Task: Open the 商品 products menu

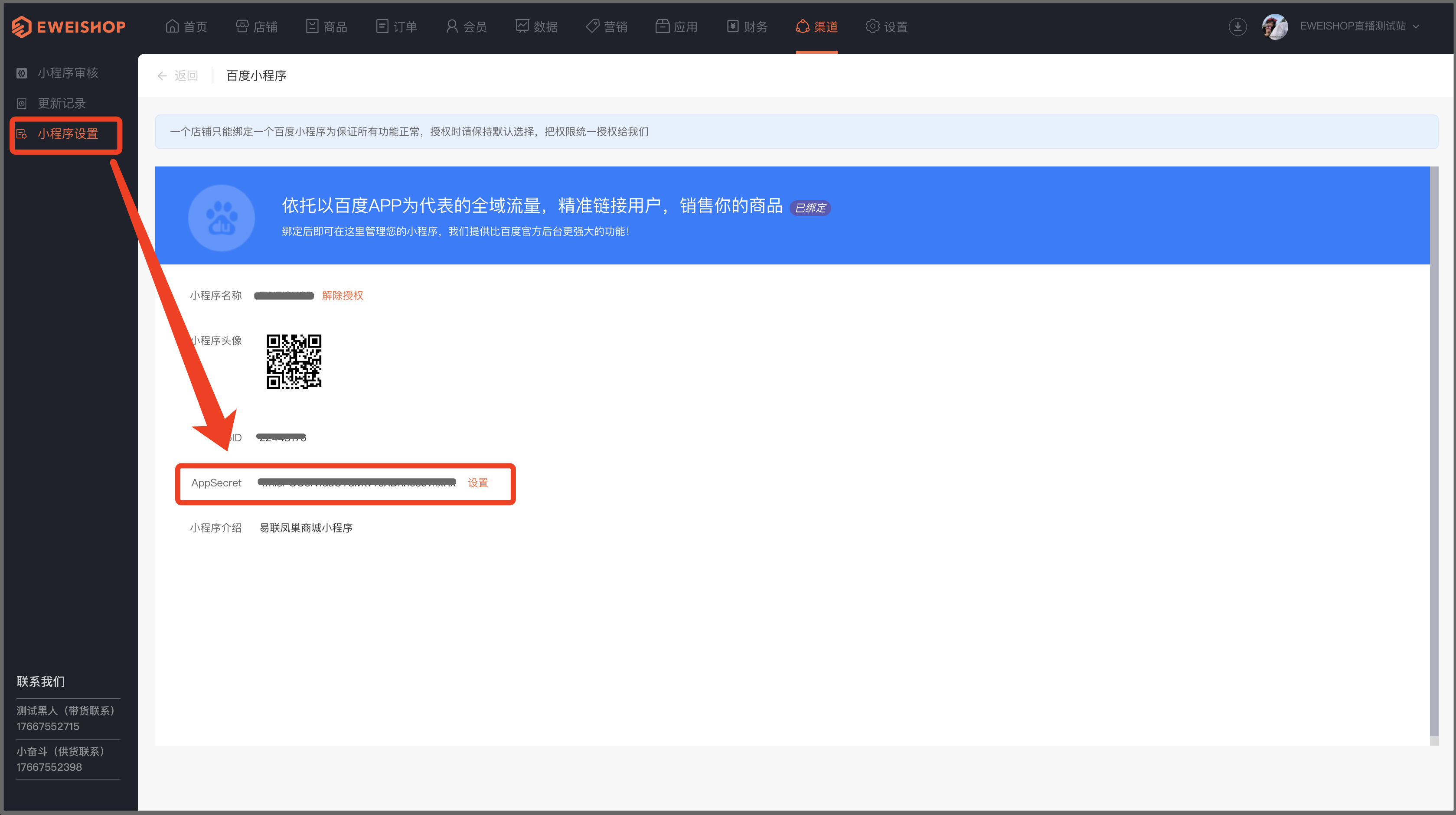Action: (x=326, y=26)
